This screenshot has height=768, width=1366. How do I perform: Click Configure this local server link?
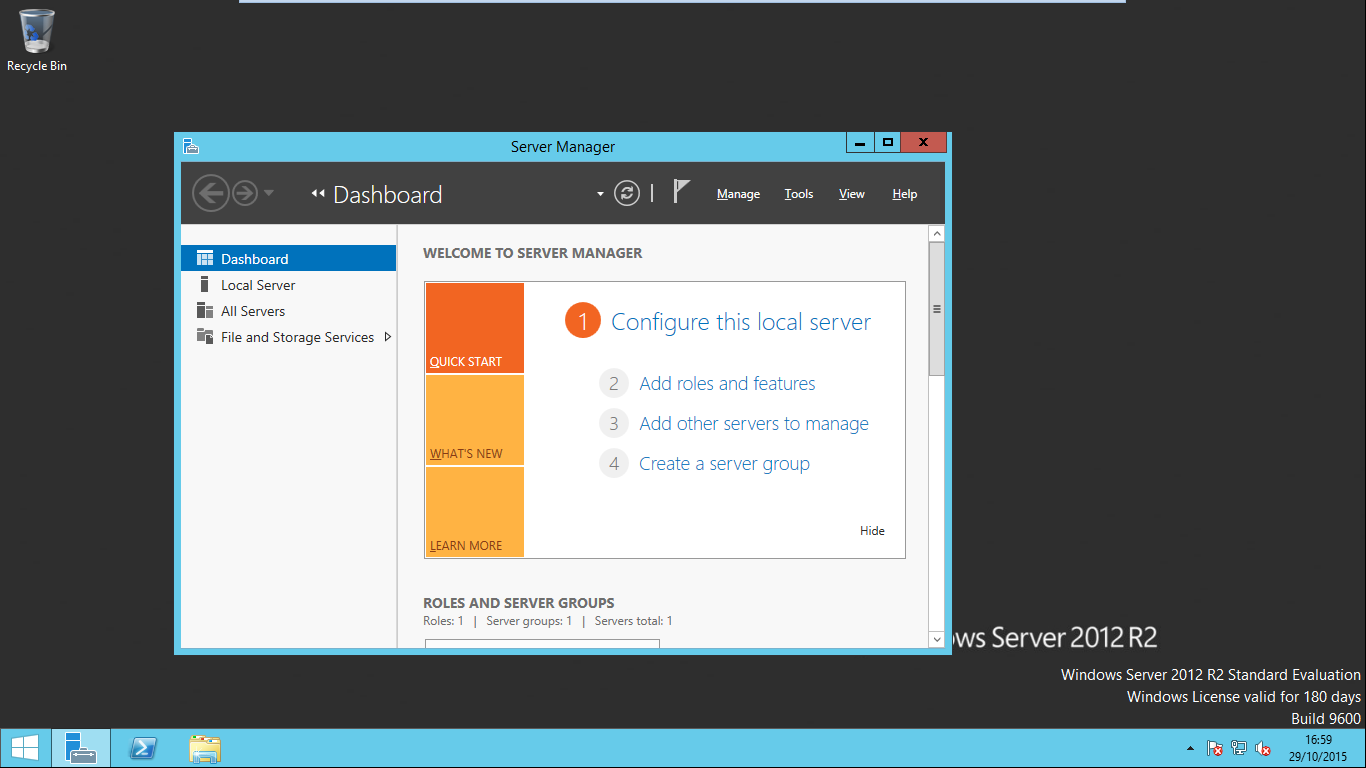click(x=741, y=322)
